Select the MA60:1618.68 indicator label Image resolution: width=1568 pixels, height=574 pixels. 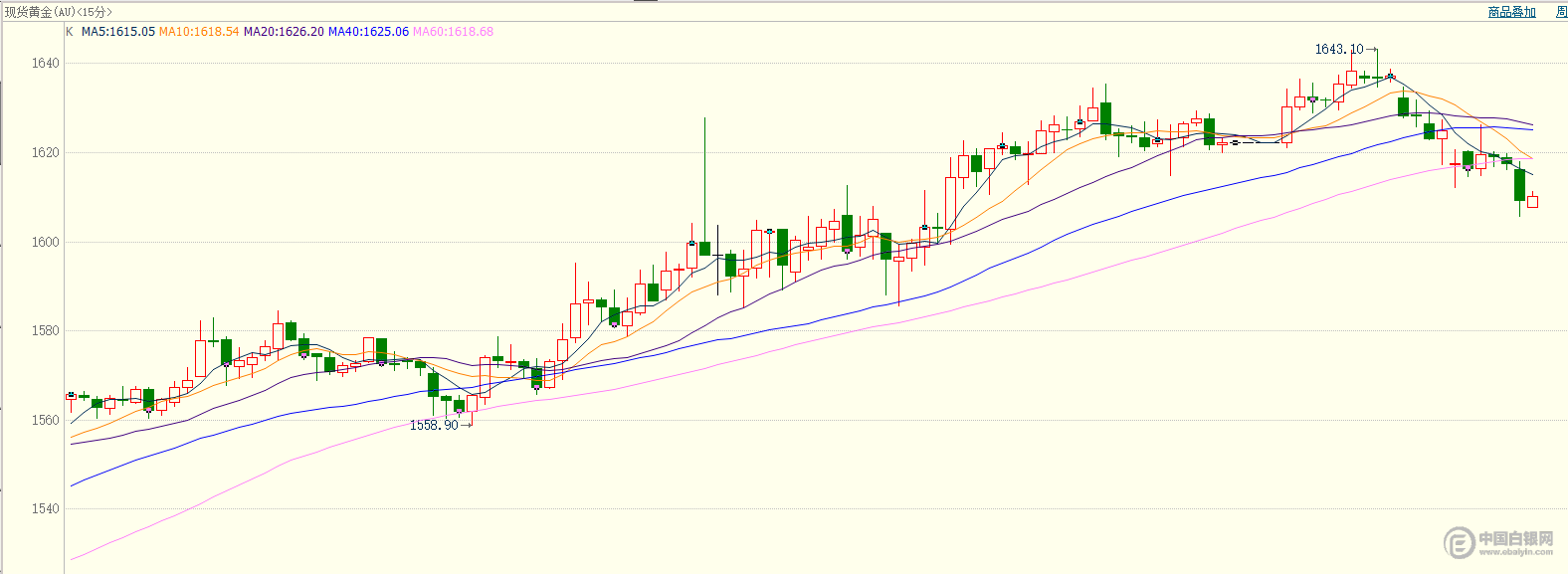(x=453, y=32)
